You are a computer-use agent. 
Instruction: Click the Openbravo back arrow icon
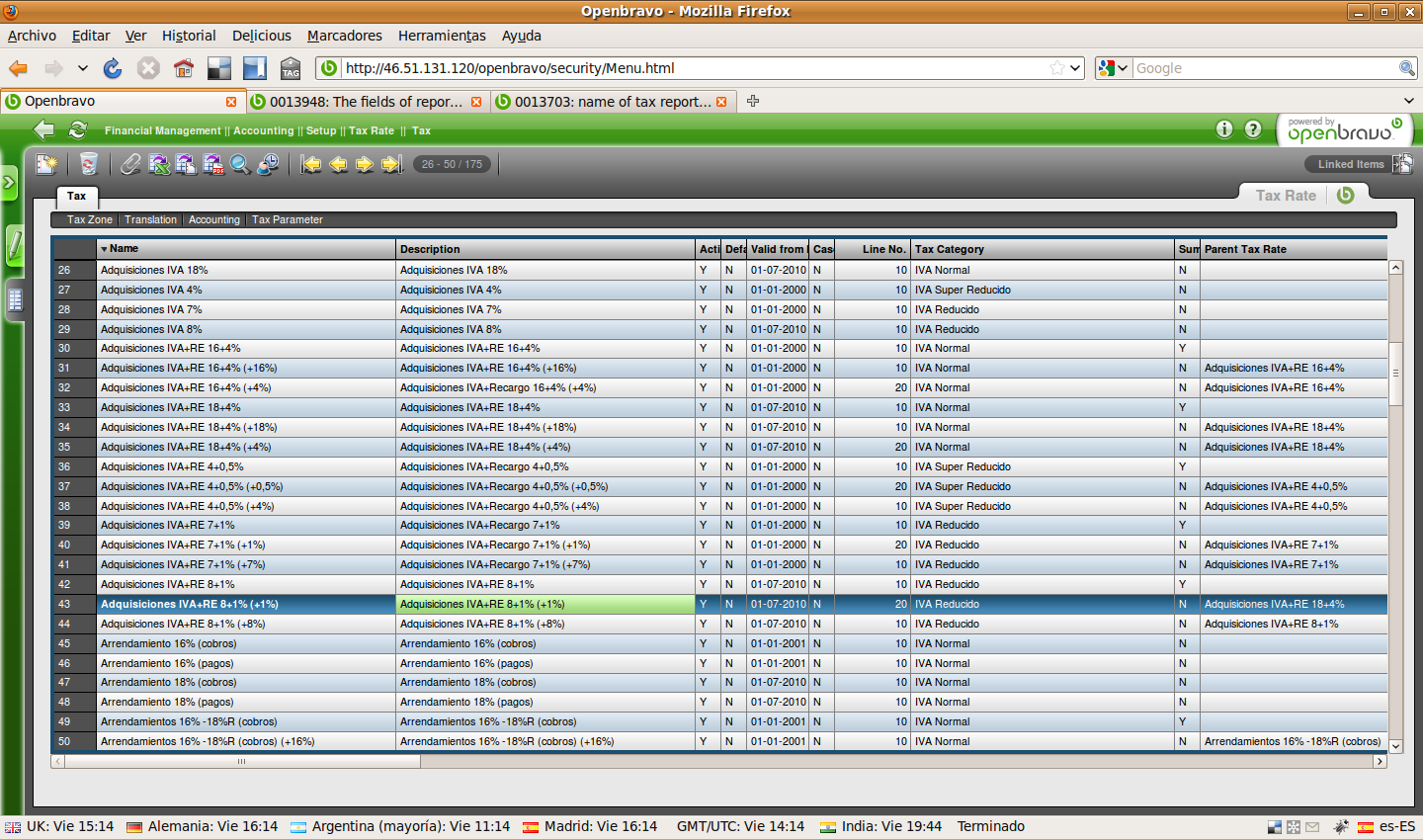[44, 129]
